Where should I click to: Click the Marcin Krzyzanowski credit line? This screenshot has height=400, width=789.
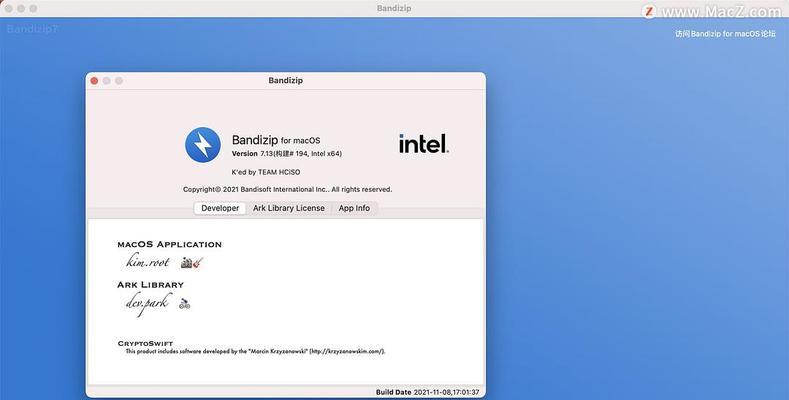coord(255,351)
